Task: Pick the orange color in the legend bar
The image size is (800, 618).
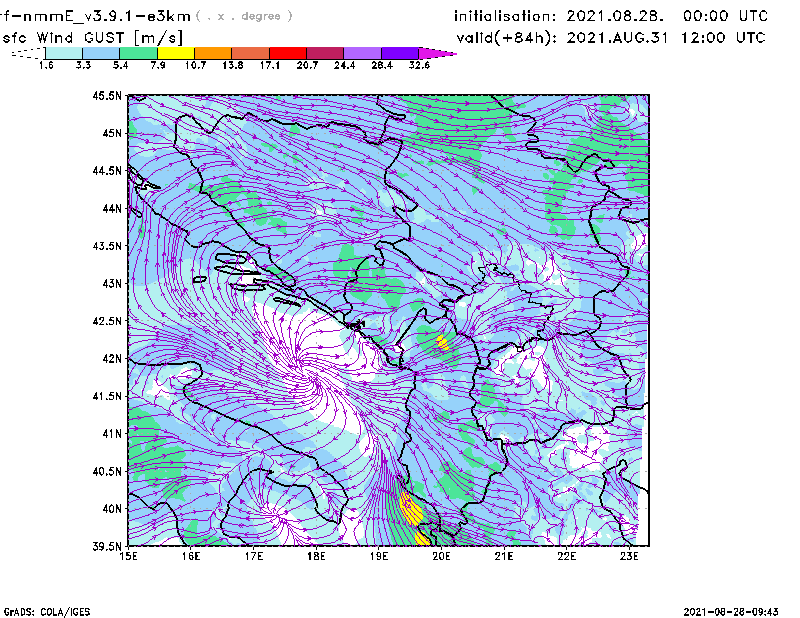Action: pyautogui.click(x=212, y=53)
